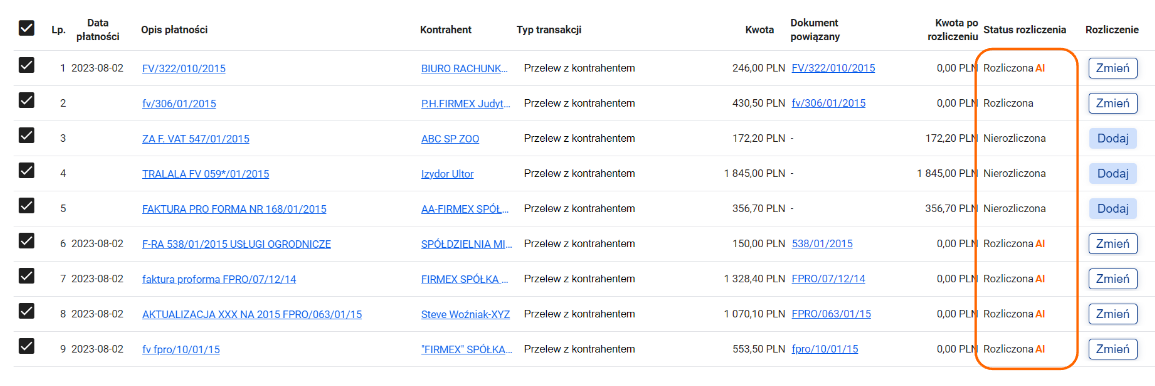Uncheck the checkbox for row 9

[27, 345]
